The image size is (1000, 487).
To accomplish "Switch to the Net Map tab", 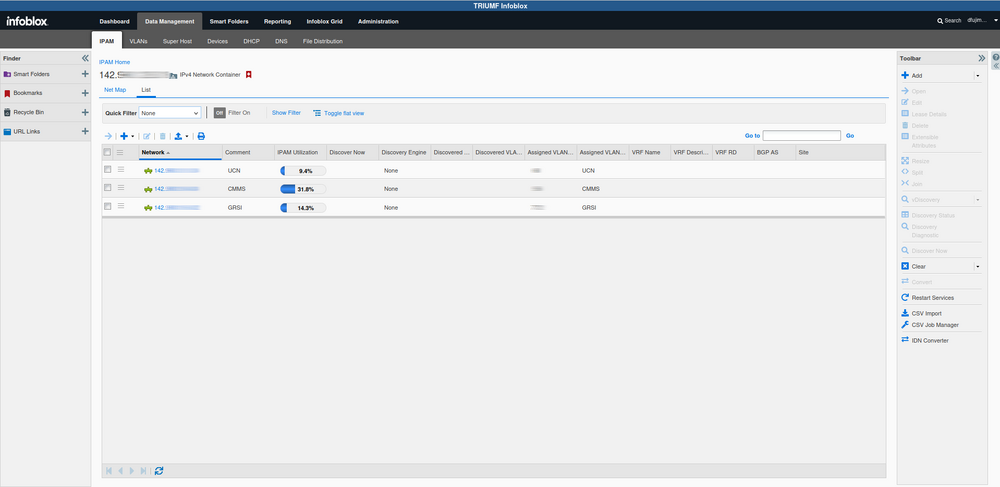I will click(115, 90).
